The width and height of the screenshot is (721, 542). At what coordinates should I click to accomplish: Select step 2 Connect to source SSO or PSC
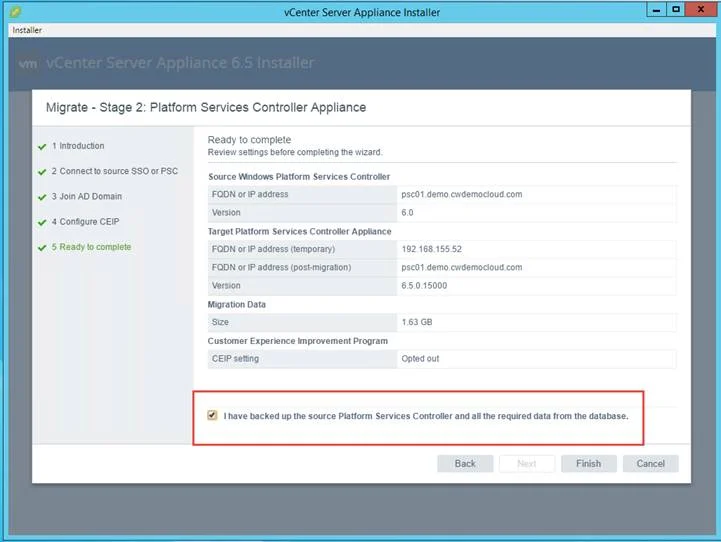114,171
